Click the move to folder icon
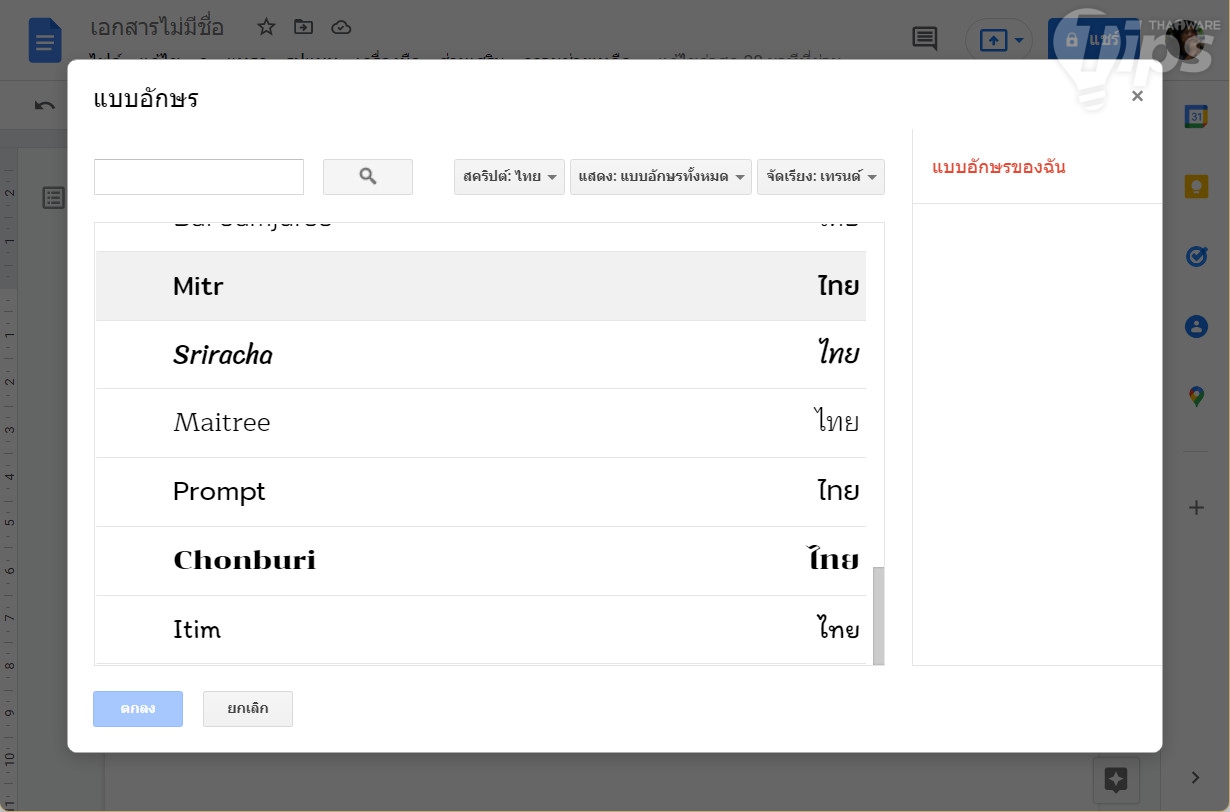 [x=304, y=27]
